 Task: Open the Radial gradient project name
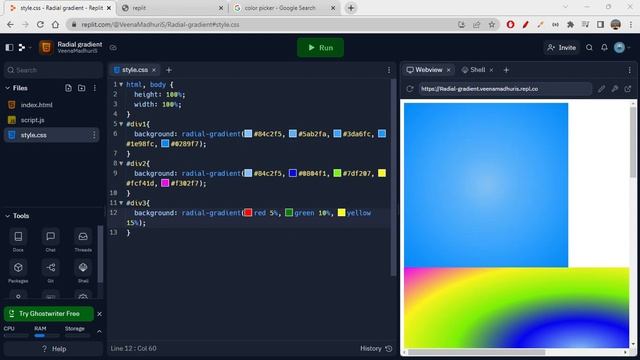(80, 44)
